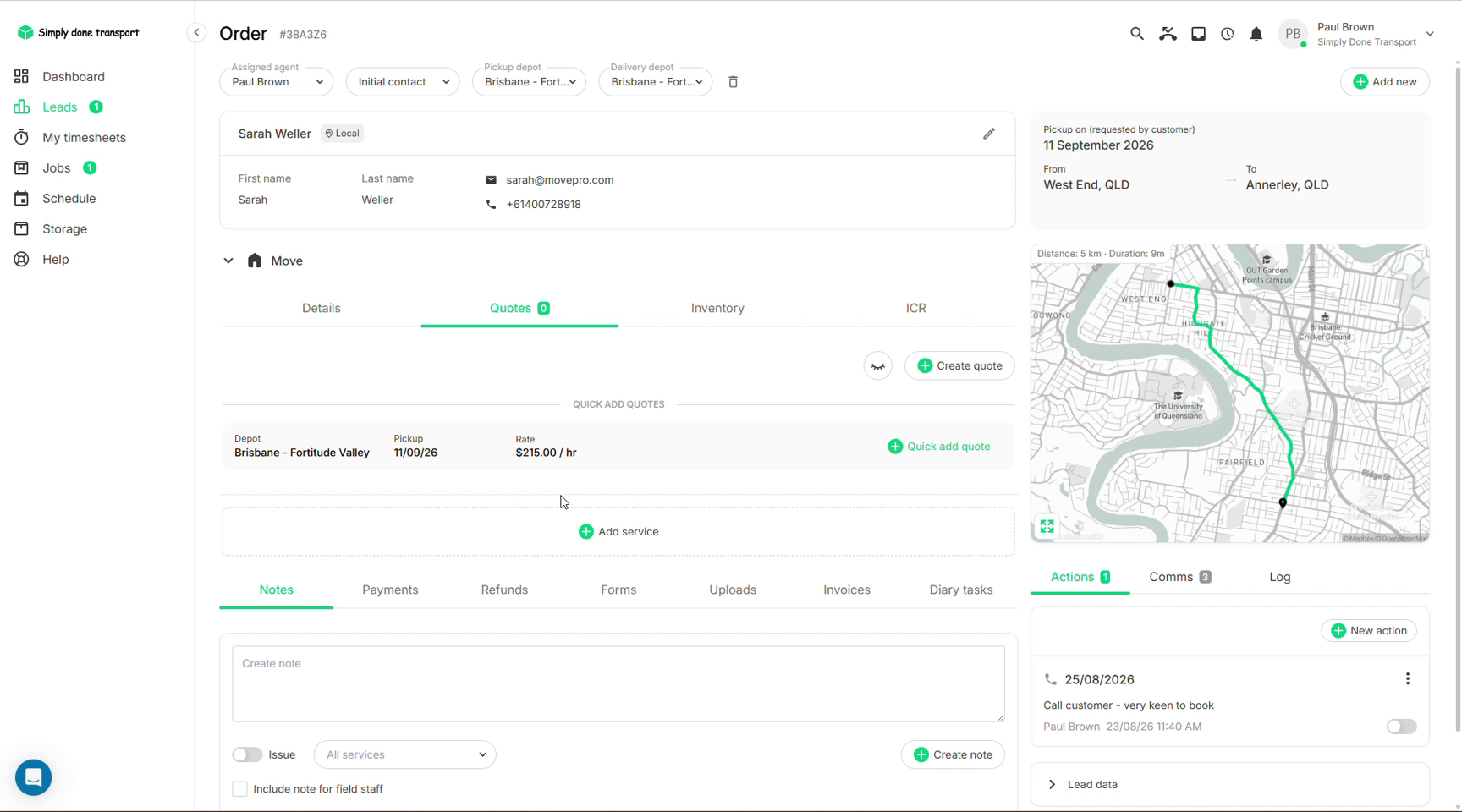Viewport: 1462px width, 812px height.
Task: Collapse the Move section chevron
Action: [228, 261]
